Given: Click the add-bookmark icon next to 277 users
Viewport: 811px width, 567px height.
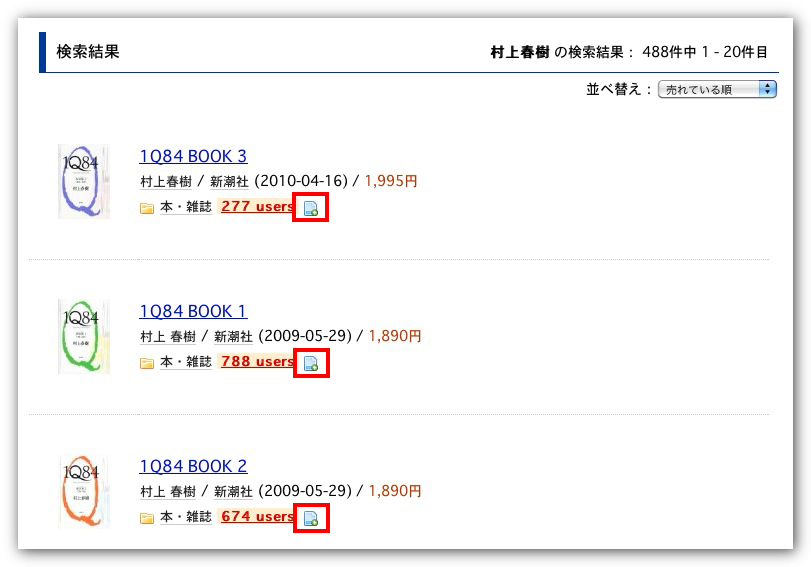Looking at the screenshot, I should (311, 208).
